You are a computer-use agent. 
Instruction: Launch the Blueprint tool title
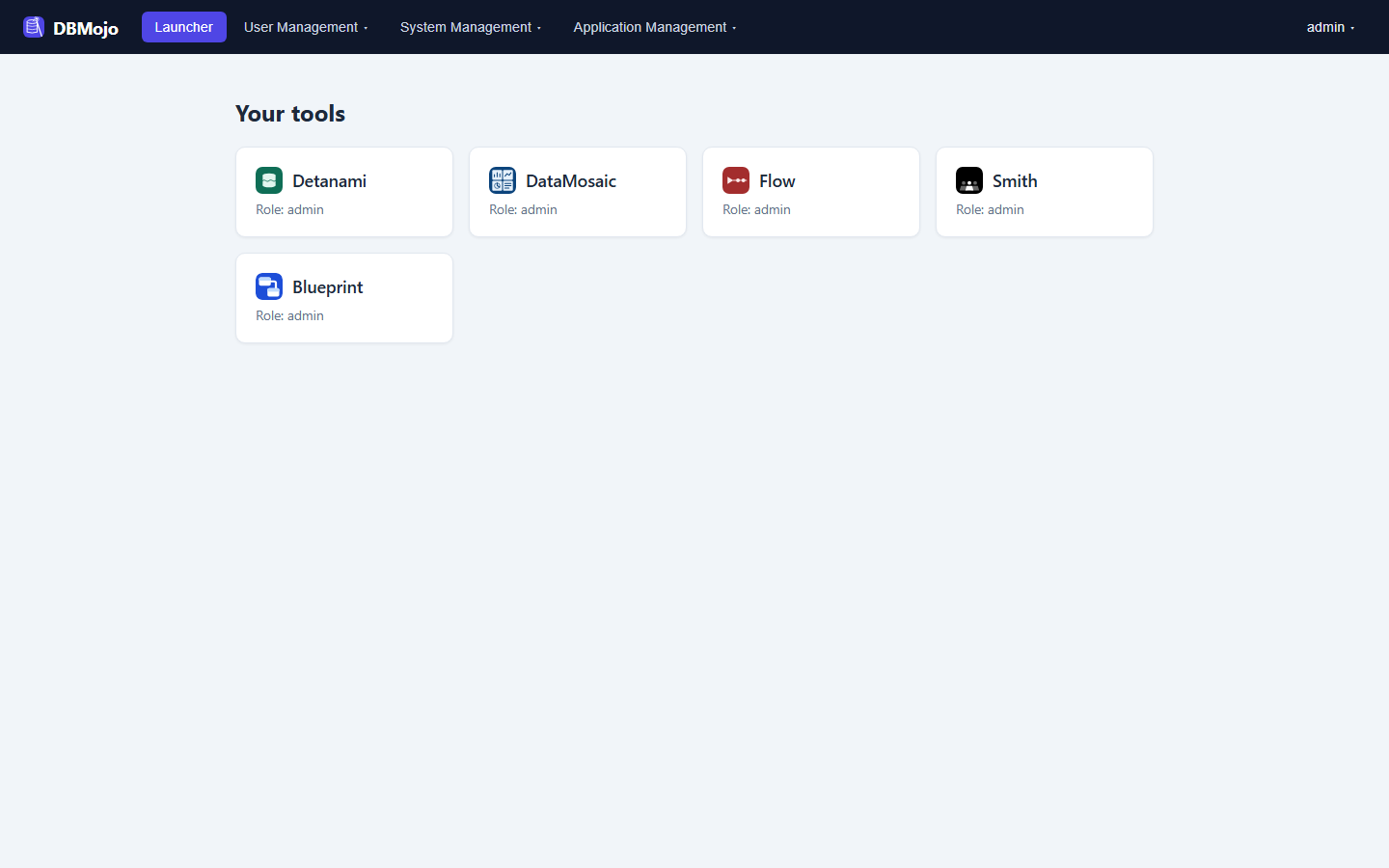click(328, 287)
